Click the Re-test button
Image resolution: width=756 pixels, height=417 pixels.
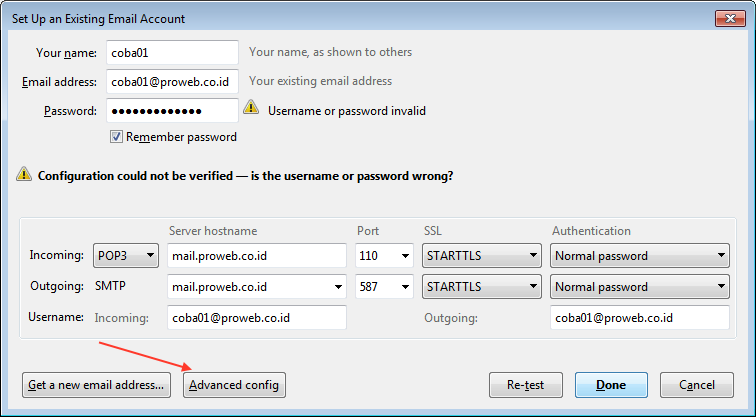(526, 385)
